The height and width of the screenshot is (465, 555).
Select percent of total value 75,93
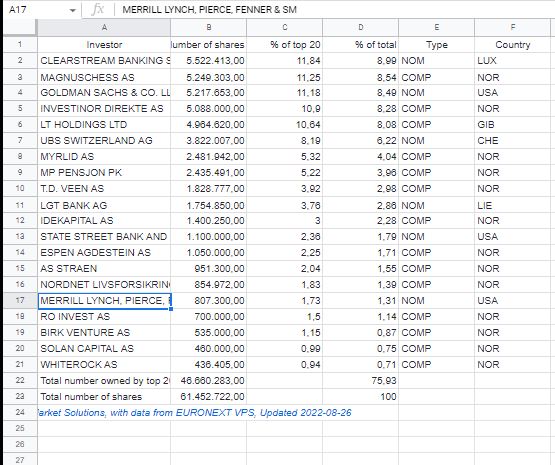[360, 380]
